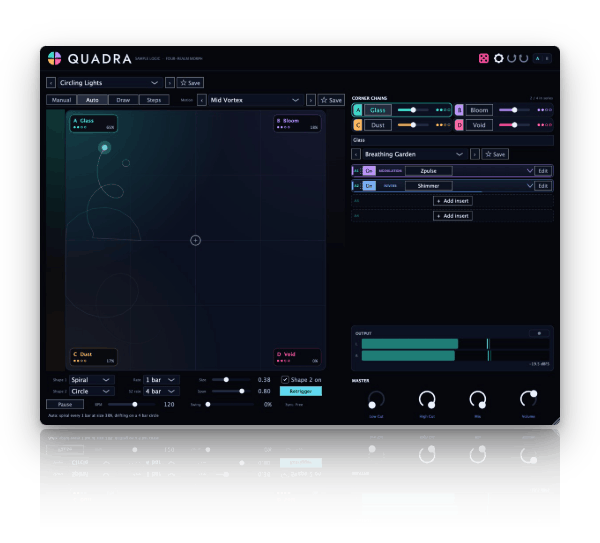600x543 pixels.
Task: Click the pink dice randomize icon
Action: tap(484, 58)
